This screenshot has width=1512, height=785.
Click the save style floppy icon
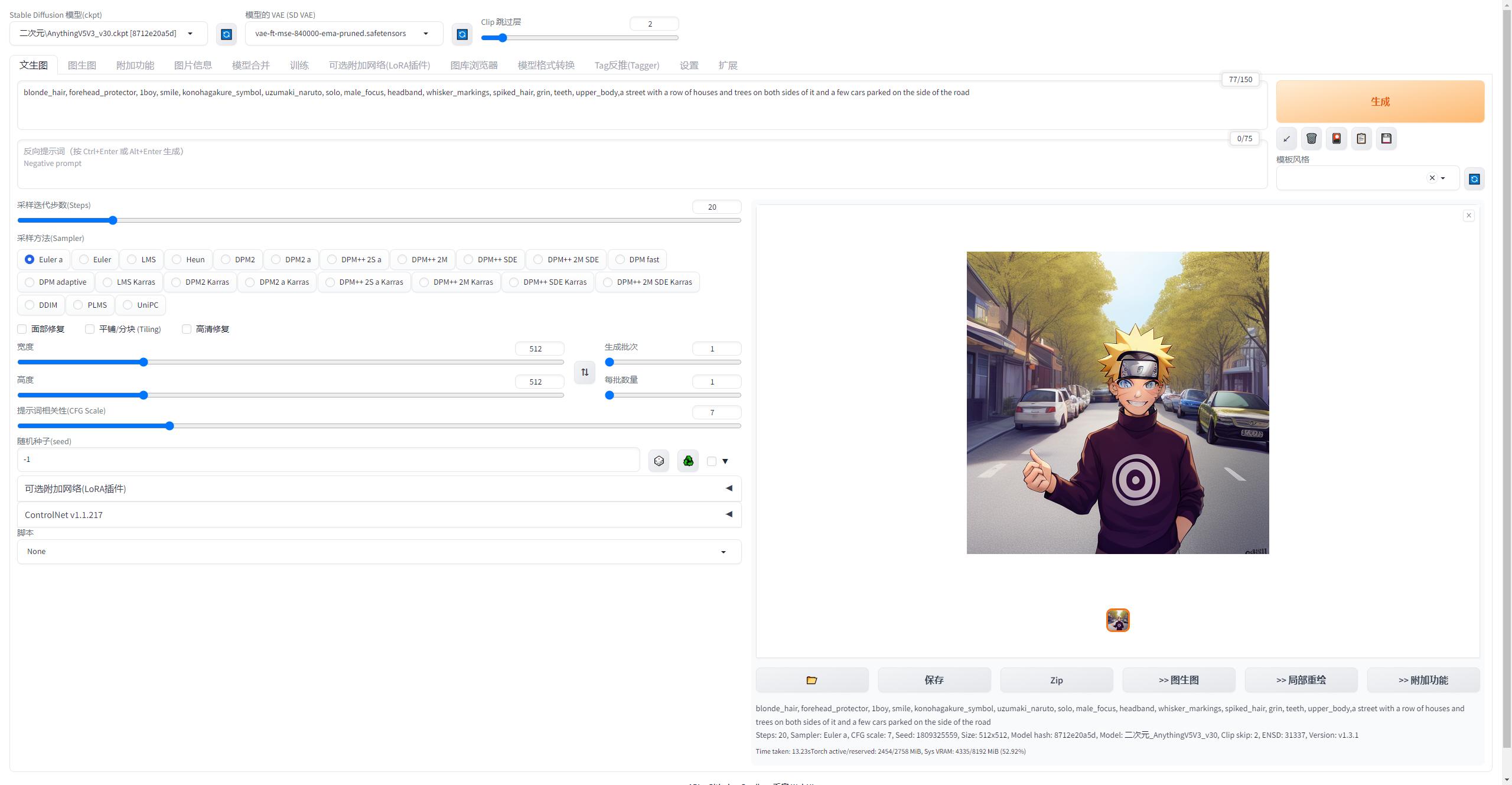pyautogui.click(x=1386, y=139)
